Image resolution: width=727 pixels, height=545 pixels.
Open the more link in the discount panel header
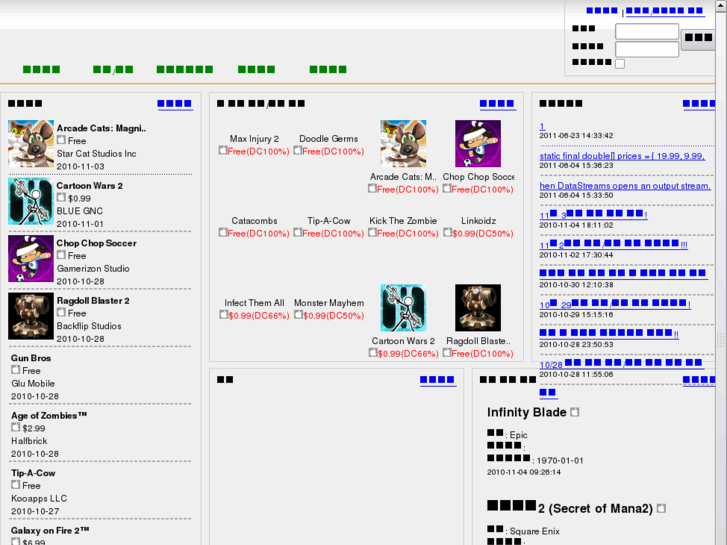click(497, 103)
